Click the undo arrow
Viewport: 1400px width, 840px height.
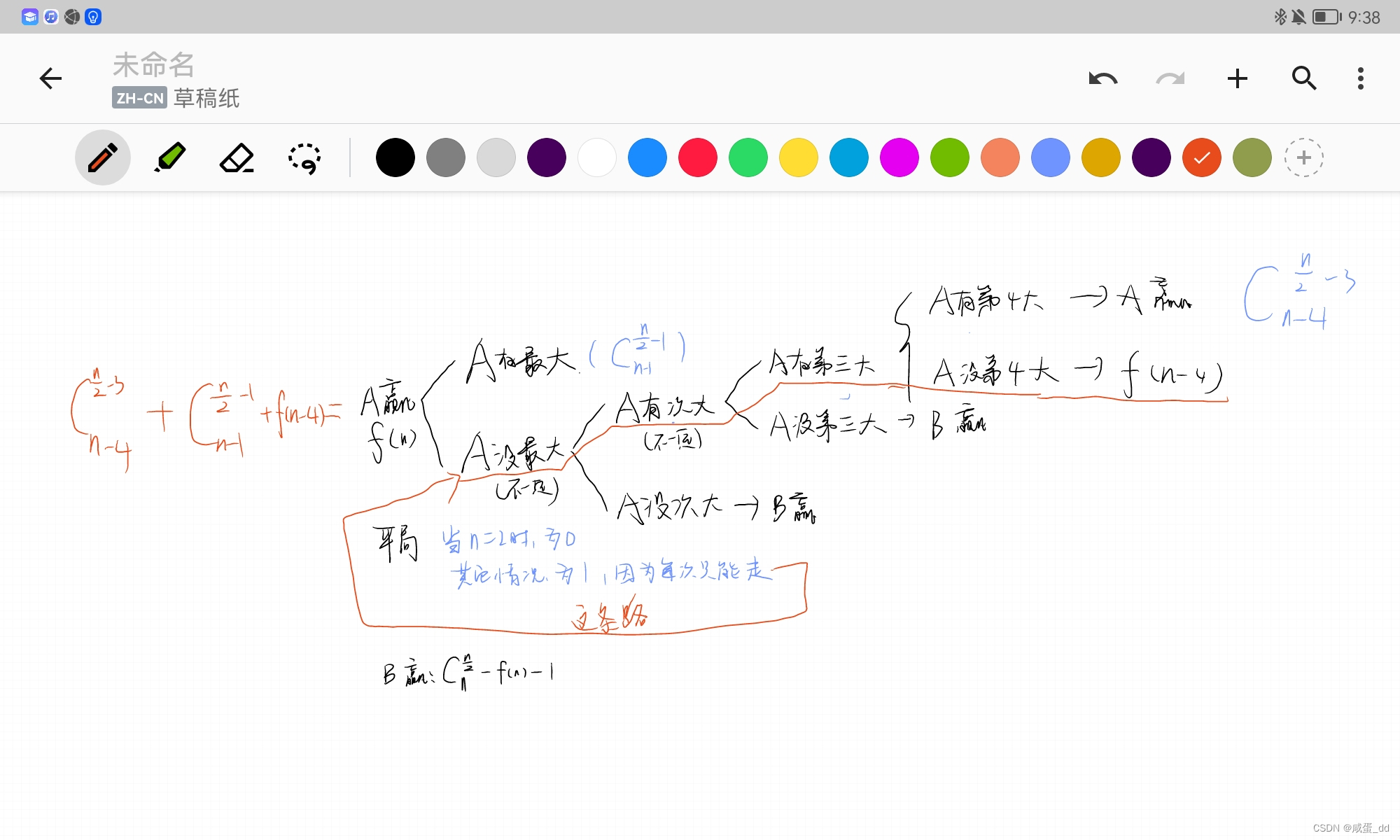[1103, 78]
